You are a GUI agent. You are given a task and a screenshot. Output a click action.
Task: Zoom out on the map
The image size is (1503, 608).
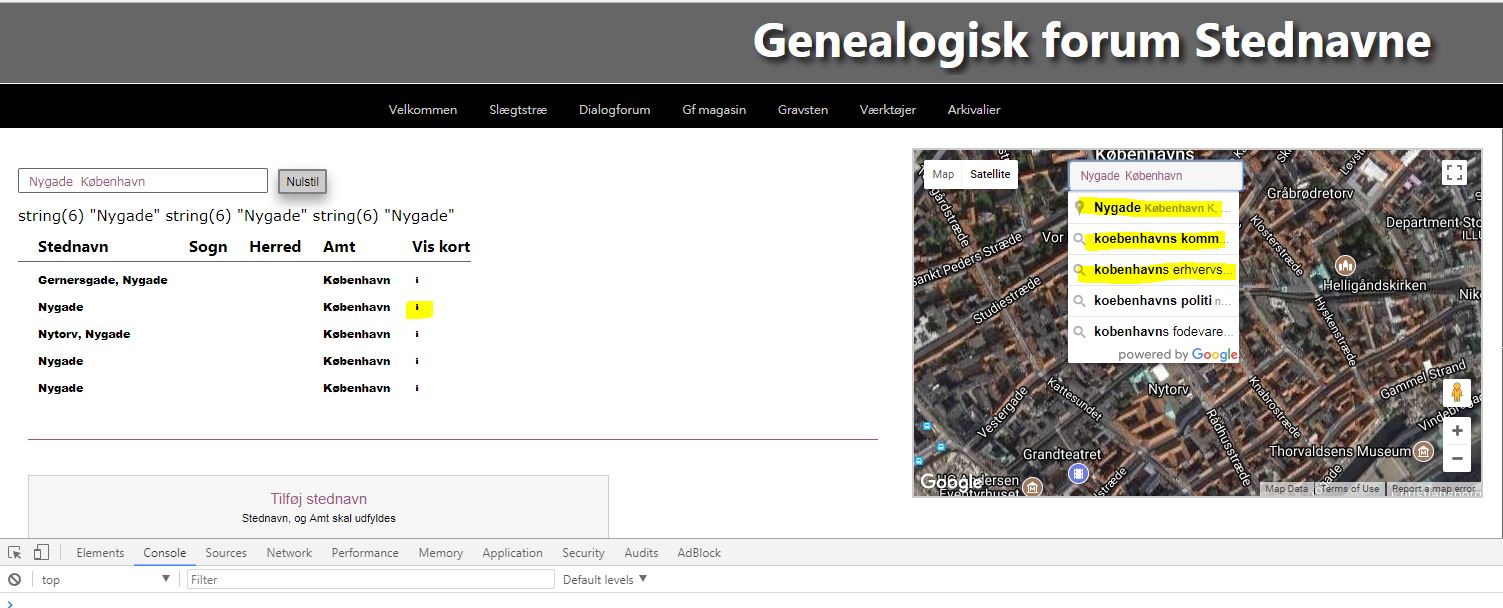(x=1457, y=460)
